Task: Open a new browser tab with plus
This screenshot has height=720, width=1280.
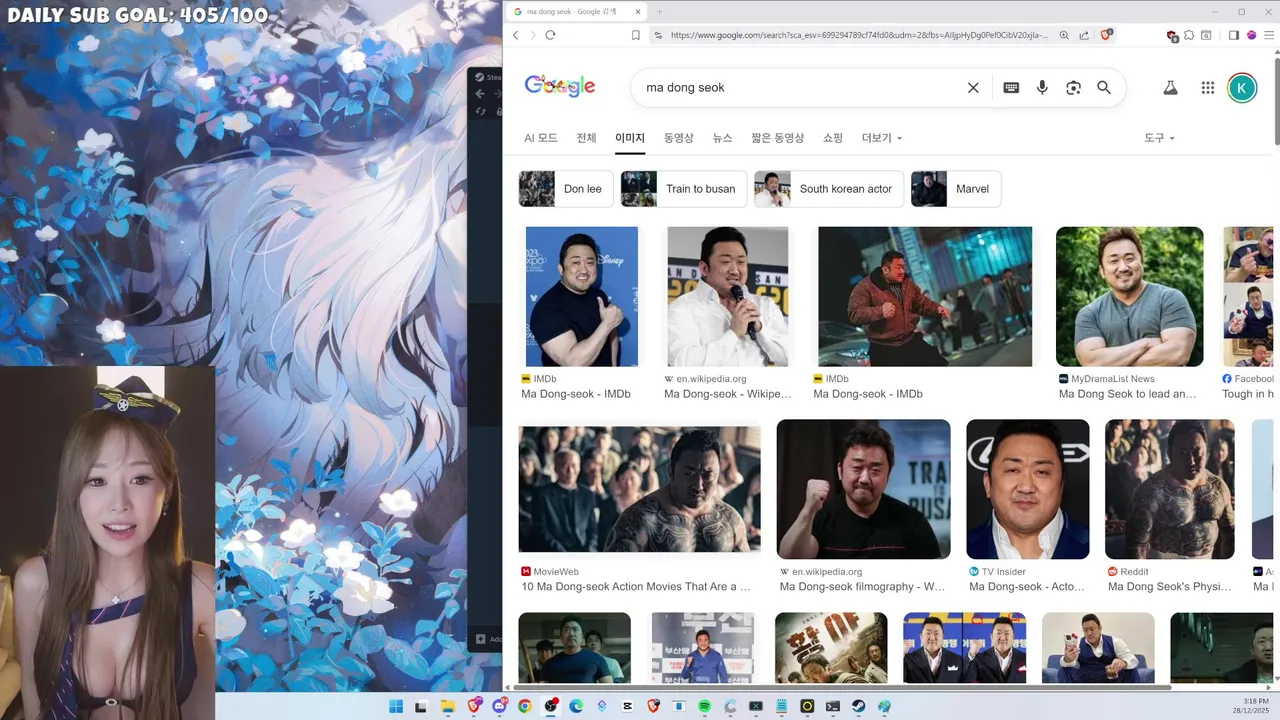Action: coord(660,12)
